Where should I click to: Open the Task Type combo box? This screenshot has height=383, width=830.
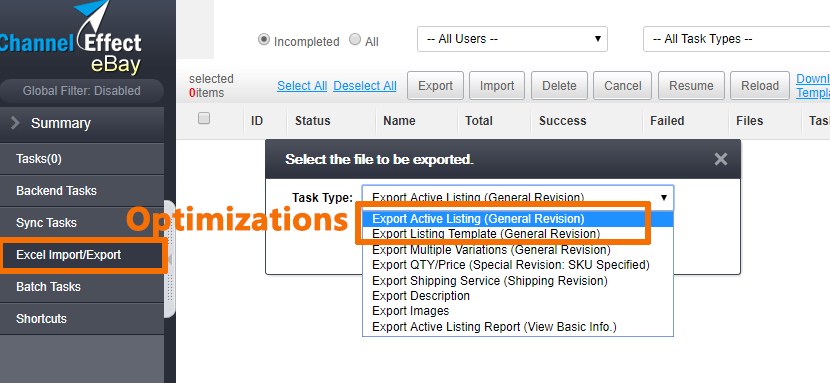point(518,198)
